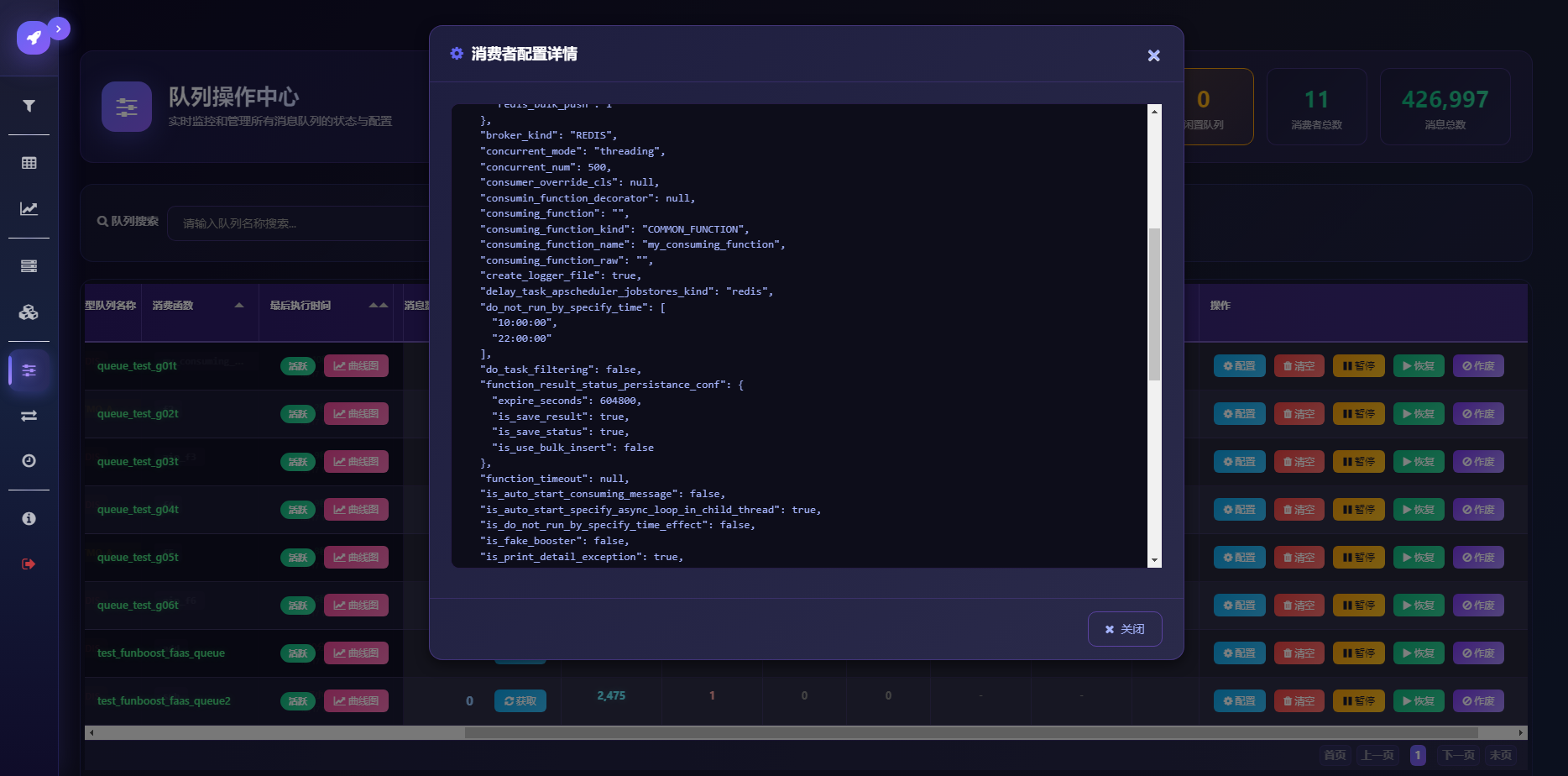Sort by 最后执行时间 column arrows
This screenshot has width=1568, height=776.
[x=379, y=306]
